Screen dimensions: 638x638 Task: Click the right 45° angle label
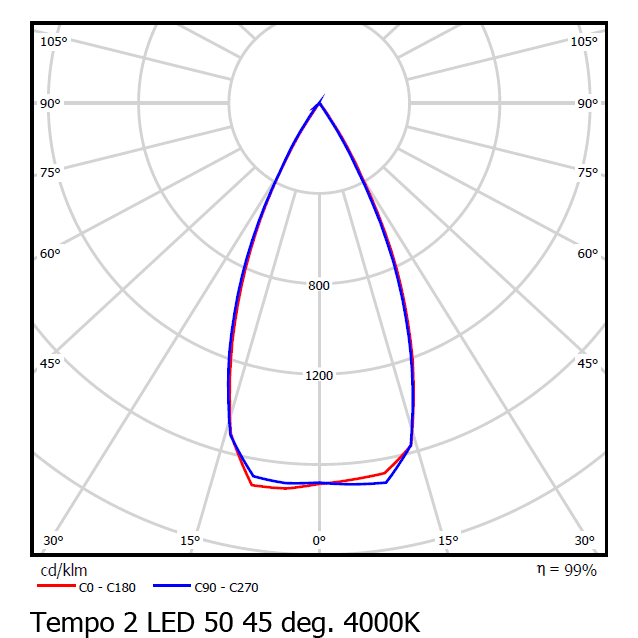(x=587, y=363)
